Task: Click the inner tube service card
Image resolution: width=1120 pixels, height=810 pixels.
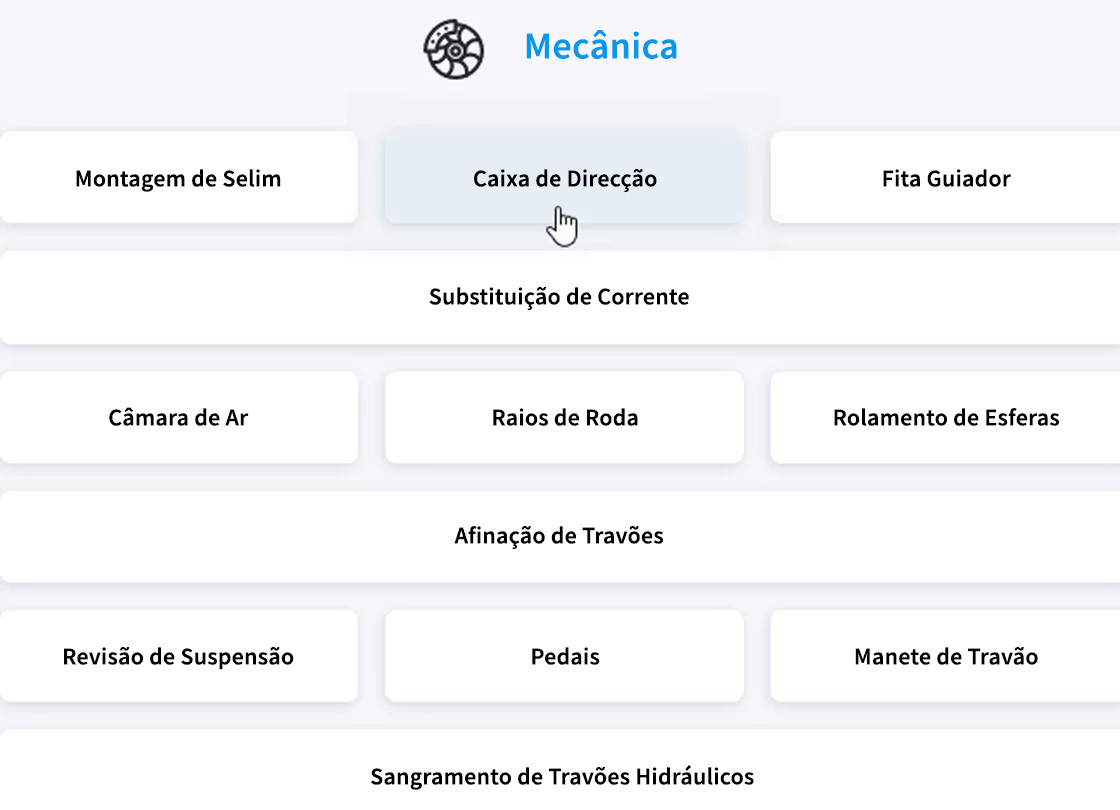Action: pos(178,418)
